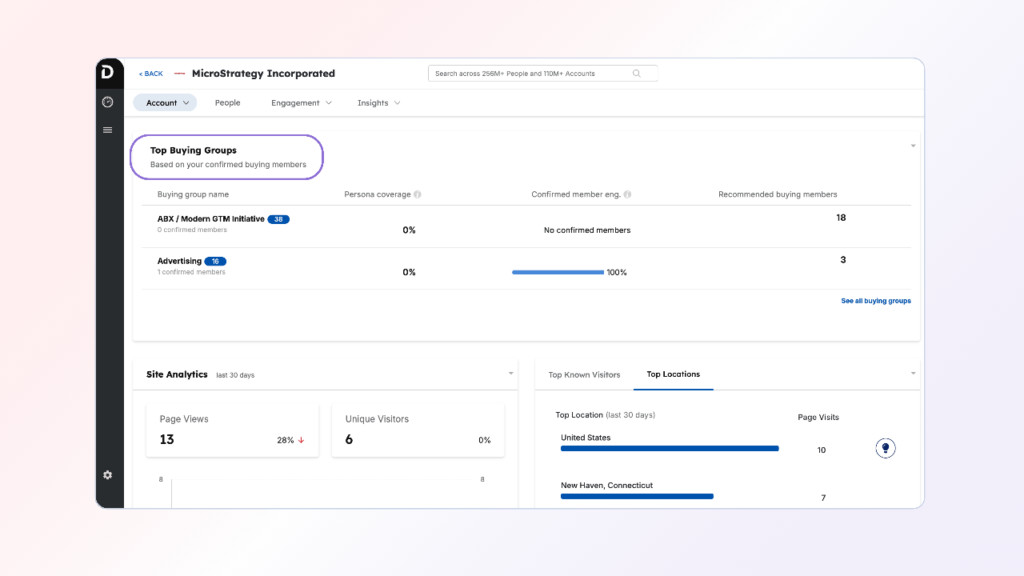
Task: Expand the Account dropdown tab
Action: 165,103
